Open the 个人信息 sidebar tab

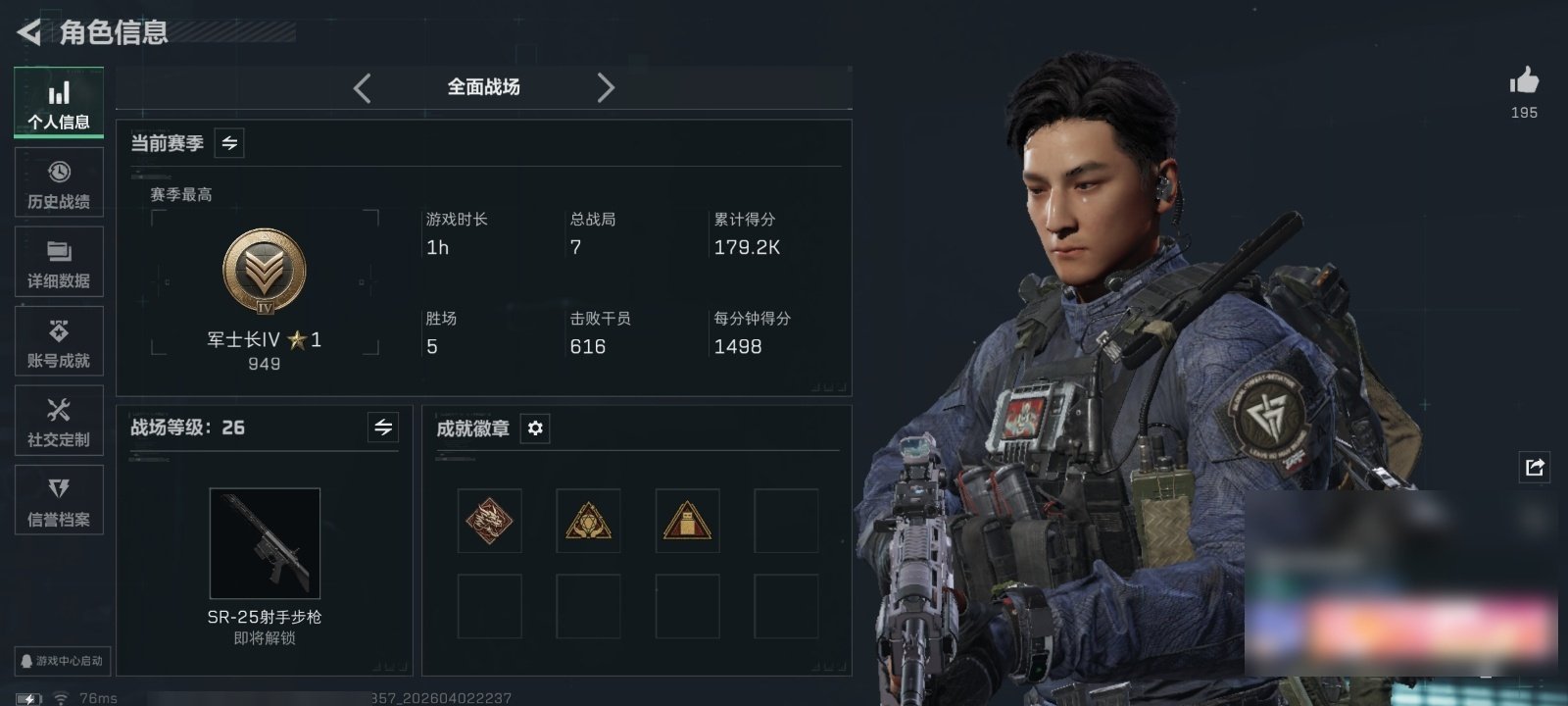point(59,103)
